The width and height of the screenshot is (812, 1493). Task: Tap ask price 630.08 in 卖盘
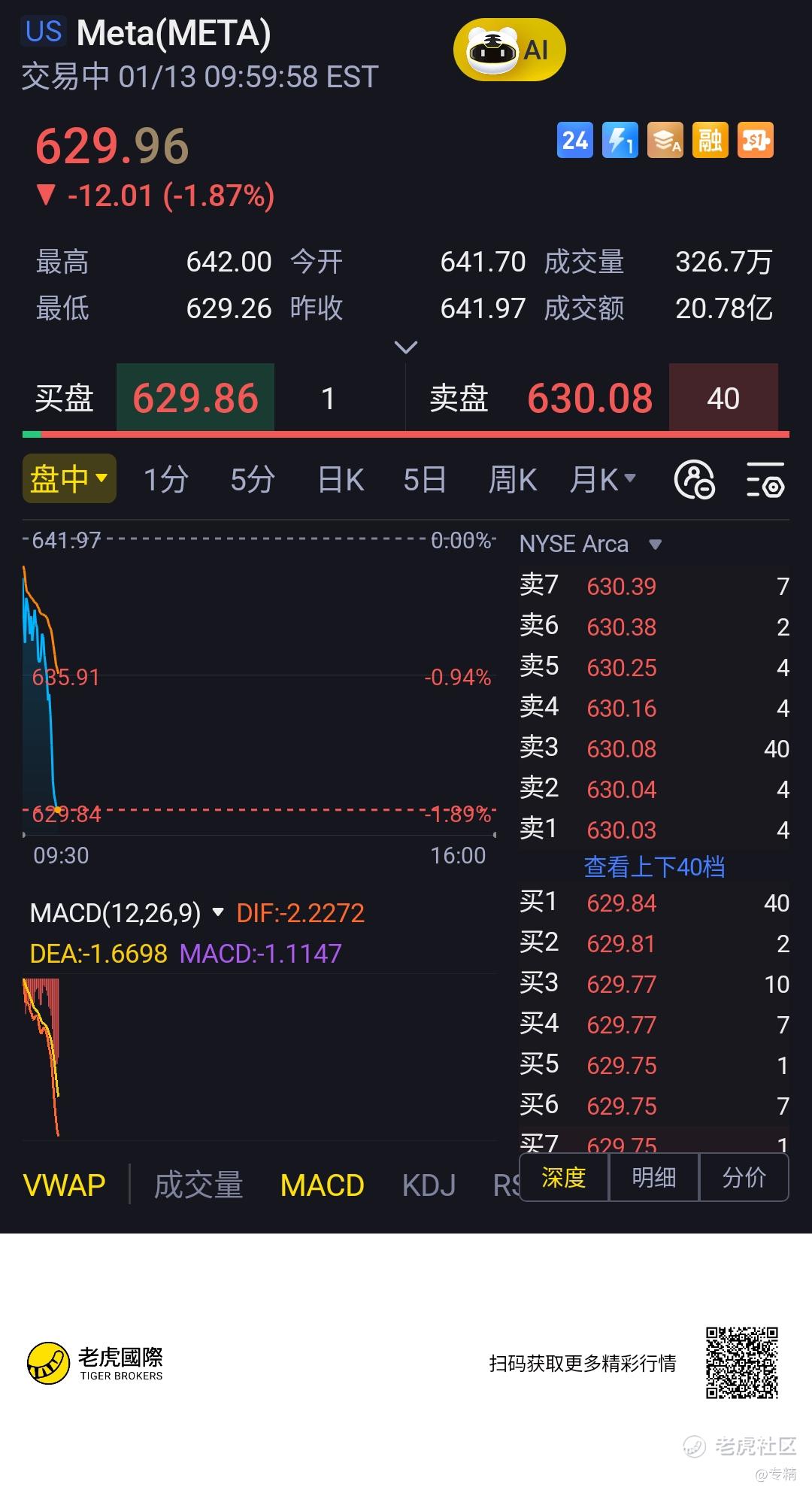tap(590, 398)
